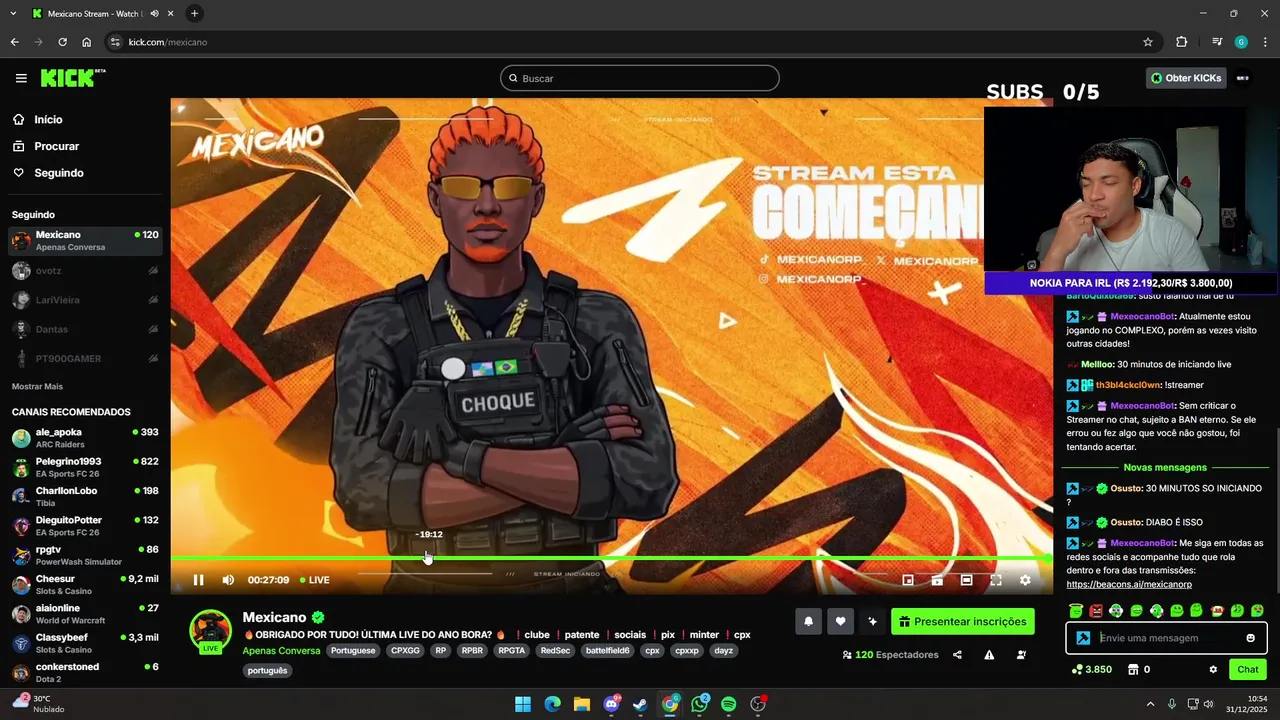This screenshot has height=720, width=1280.
Task: Reload the browser page
Action: click(x=62, y=42)
